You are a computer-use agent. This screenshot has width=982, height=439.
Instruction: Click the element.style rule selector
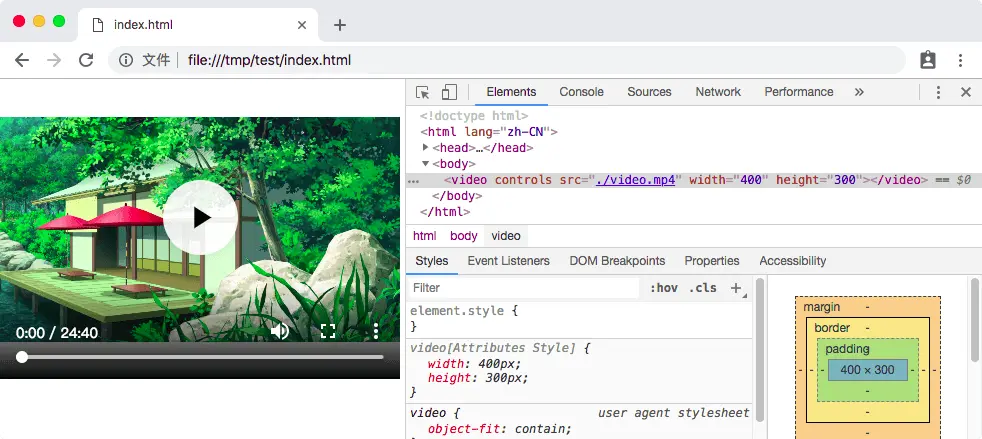click(x=457, y=310)
